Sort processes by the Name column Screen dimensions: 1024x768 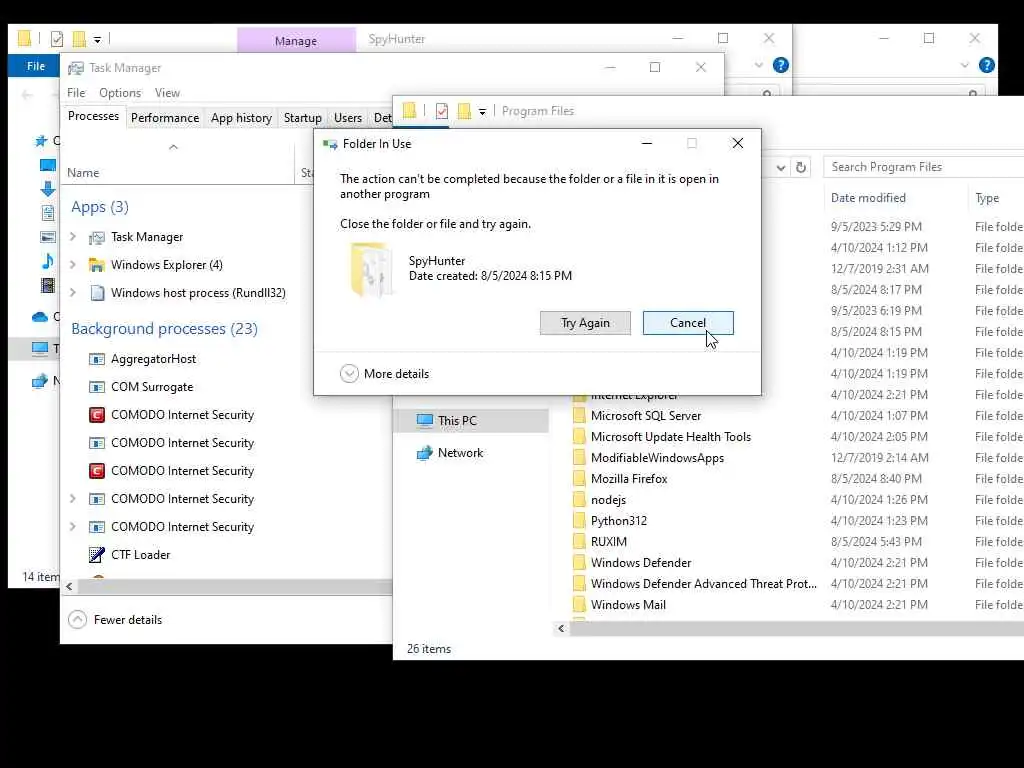(x=83, y=173)
